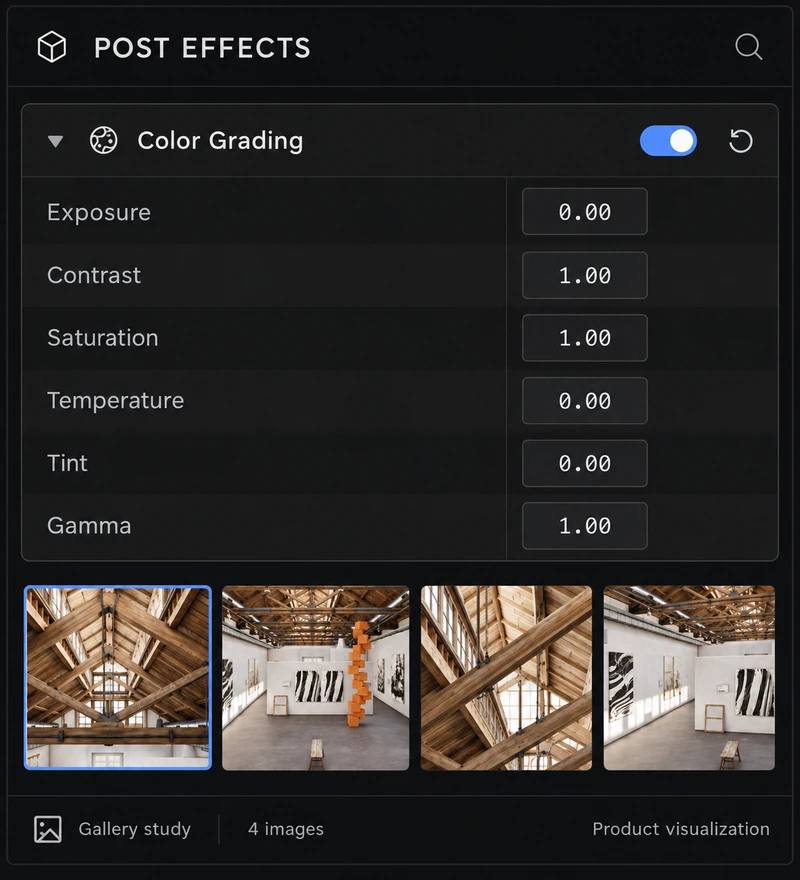
Task: Click the Exposure value field
Action: click(x=584, y=212)
